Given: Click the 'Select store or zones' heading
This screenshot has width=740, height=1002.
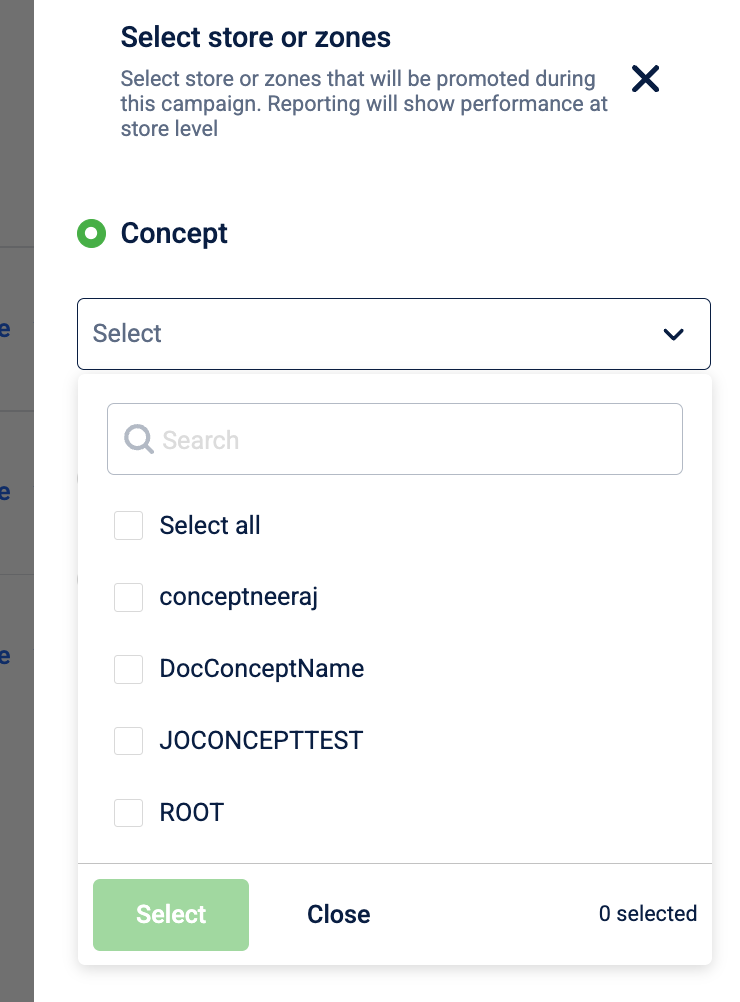Looking at the screenshot, I should click(255, 38).
